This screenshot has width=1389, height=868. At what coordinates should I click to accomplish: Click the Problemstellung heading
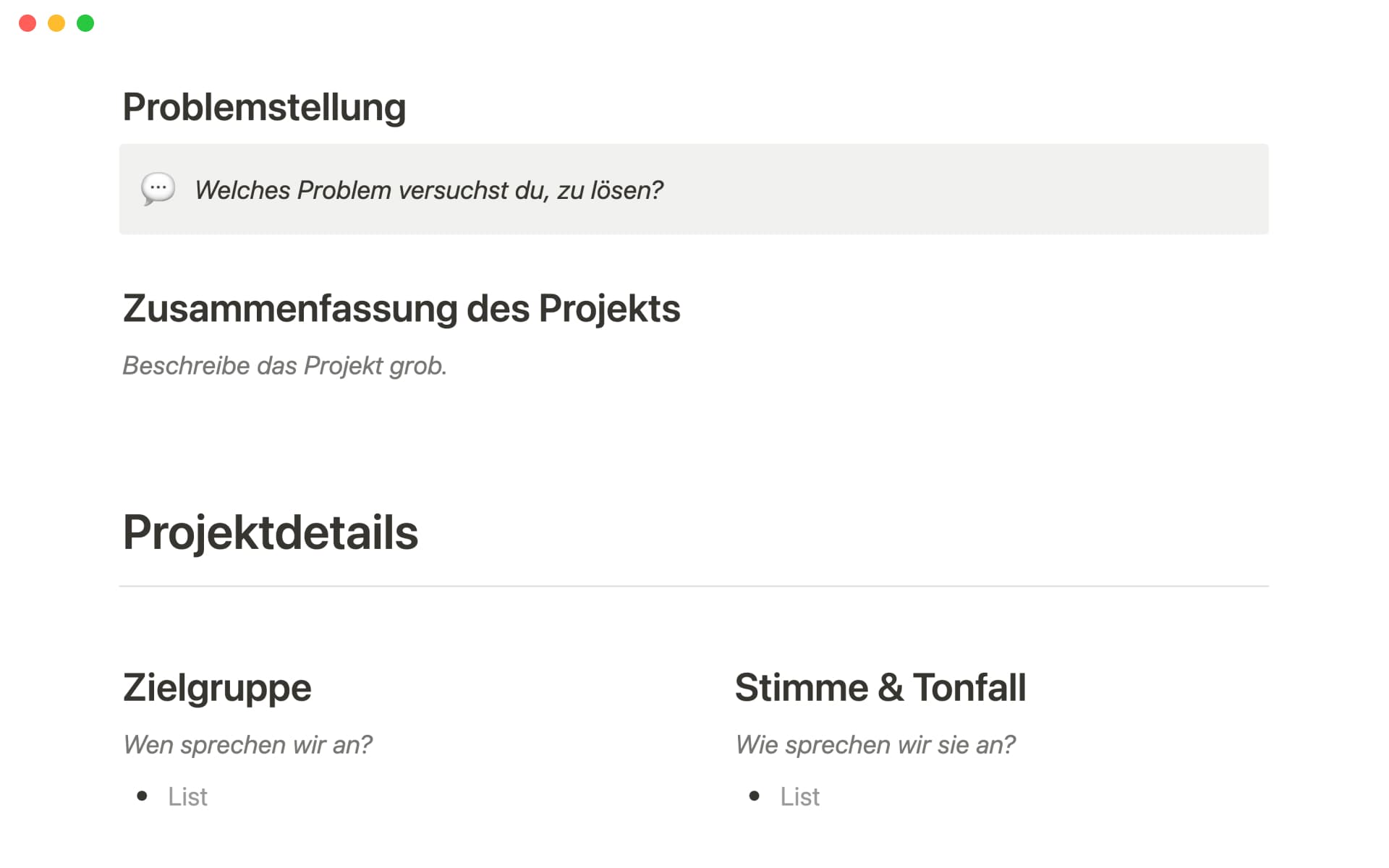[x=264, y=107]
